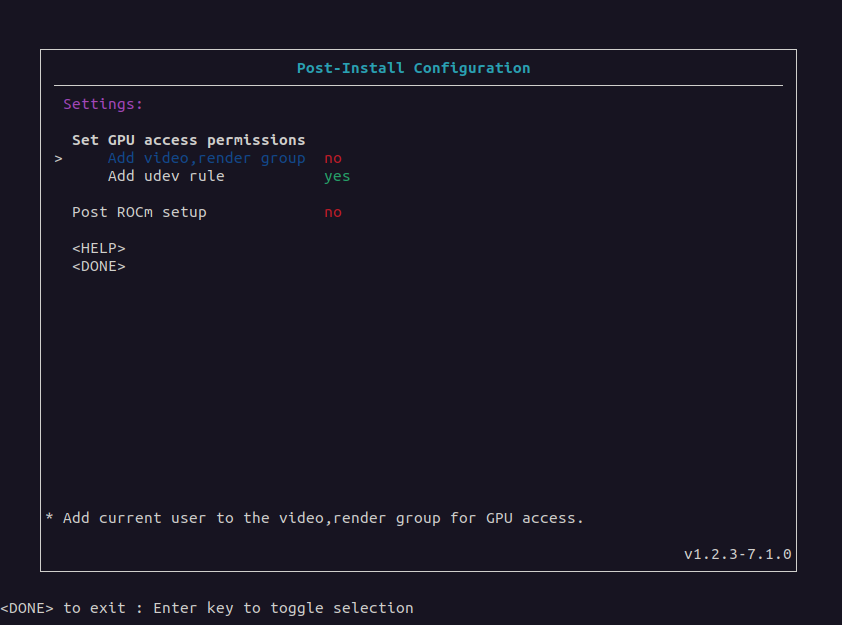
Task: Click the version label v1.2.3-7.1.0
Action: pyautogui.click(x=737, y=553)
